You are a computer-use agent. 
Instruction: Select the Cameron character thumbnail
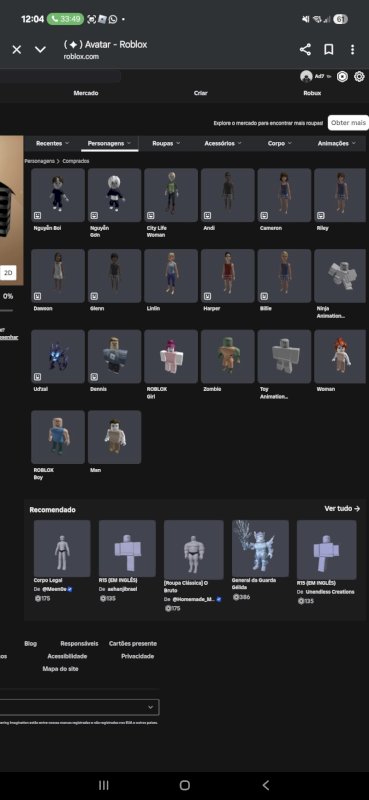(284, 195)
